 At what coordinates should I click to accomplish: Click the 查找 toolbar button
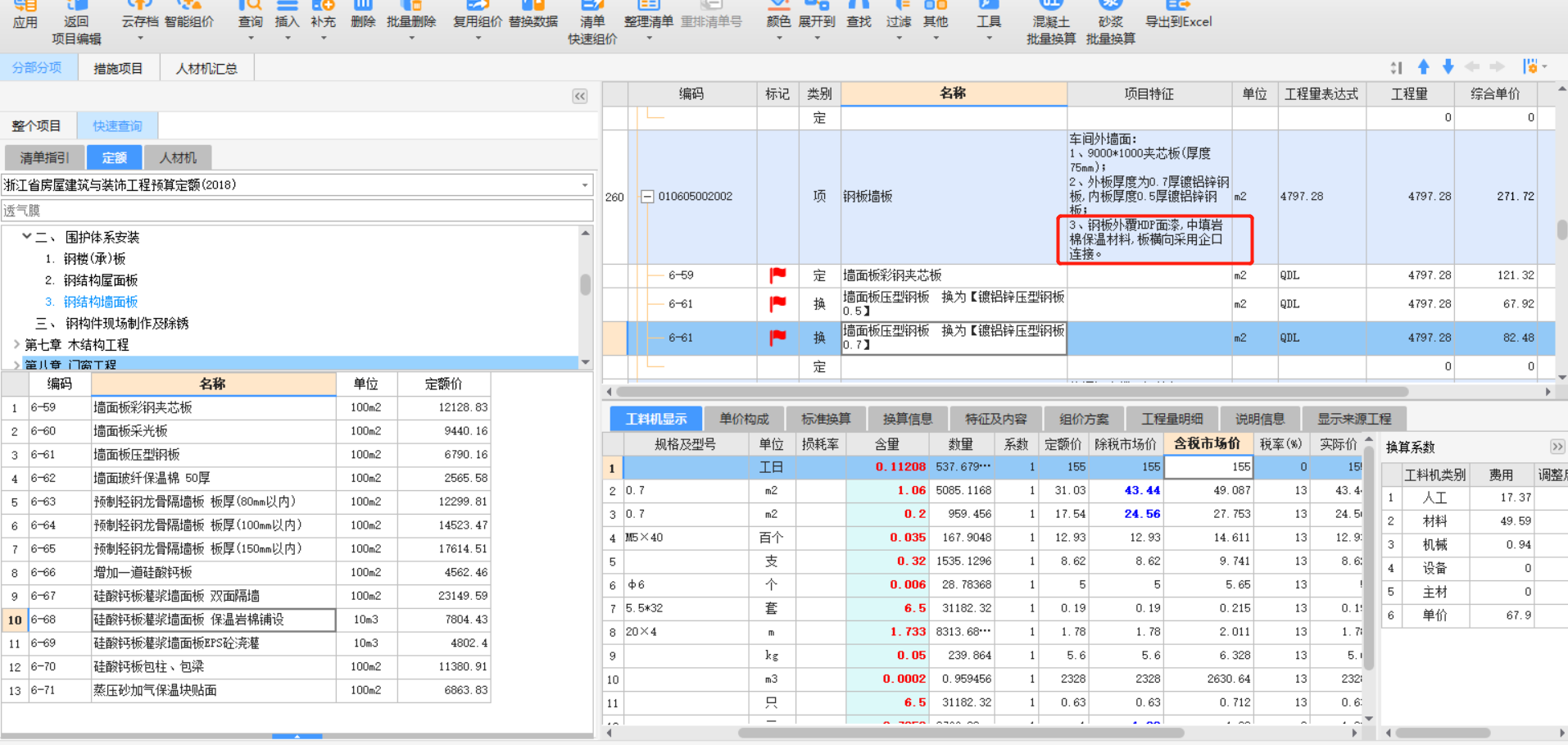(859, 15)
